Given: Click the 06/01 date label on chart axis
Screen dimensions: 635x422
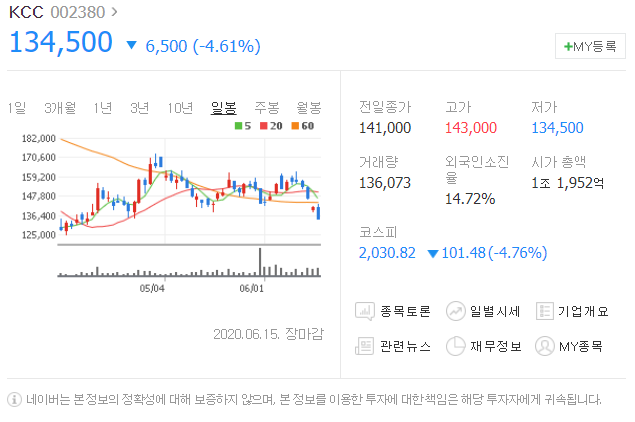Looking at the screenshot, I should tap(251, 288).
